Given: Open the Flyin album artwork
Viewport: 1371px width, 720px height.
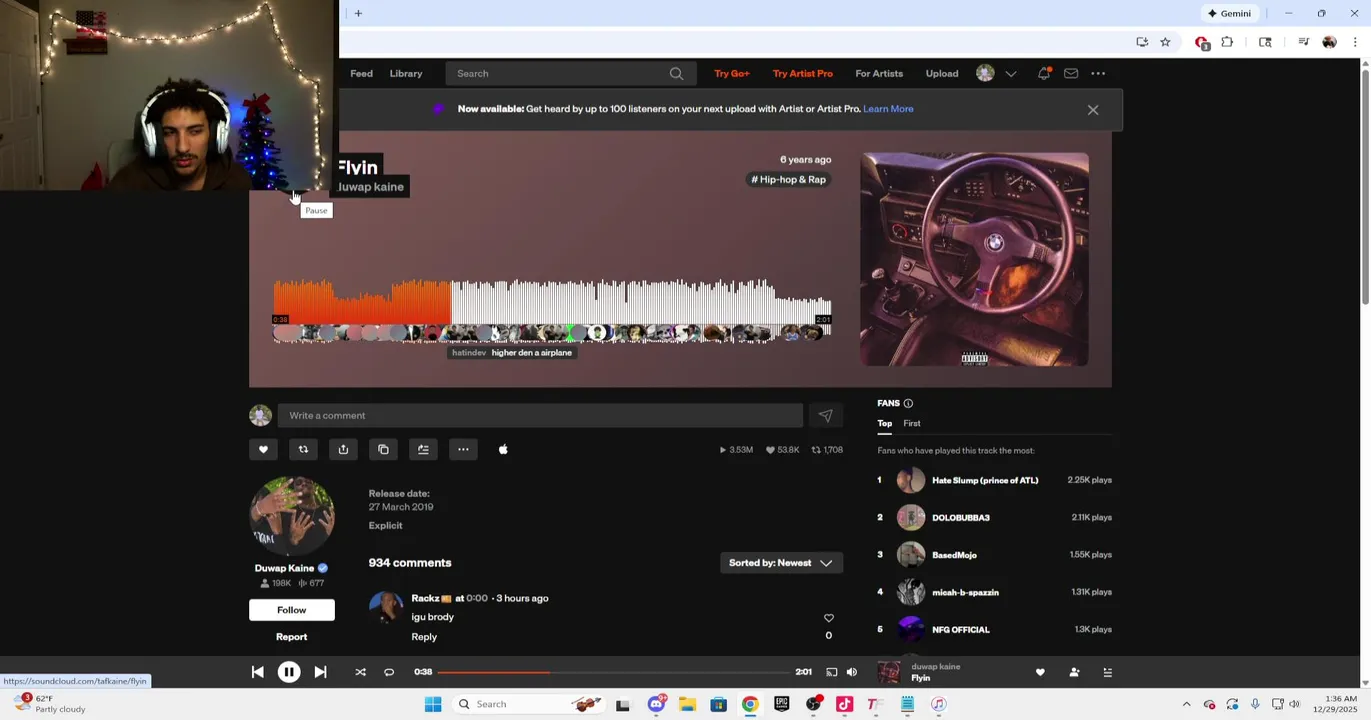Looking at the screenshot, I should (974, 260).
